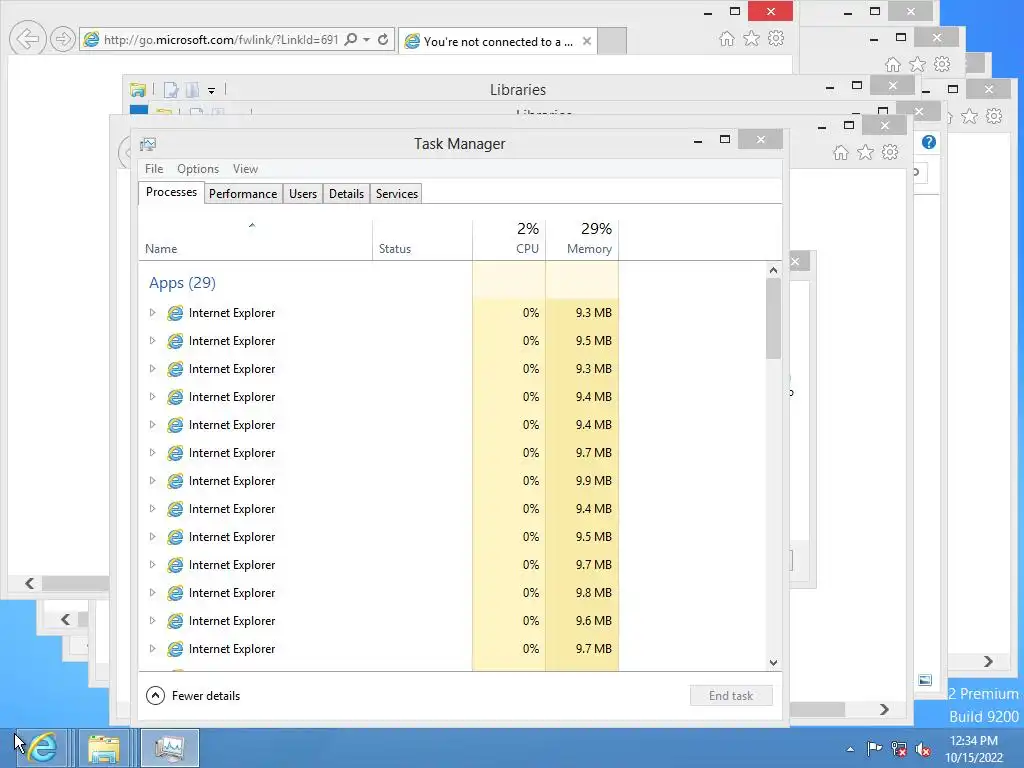Open Tools gear in top IE window
The height and width of the screenshot is (768, 1024).
[x=776, y=39]
